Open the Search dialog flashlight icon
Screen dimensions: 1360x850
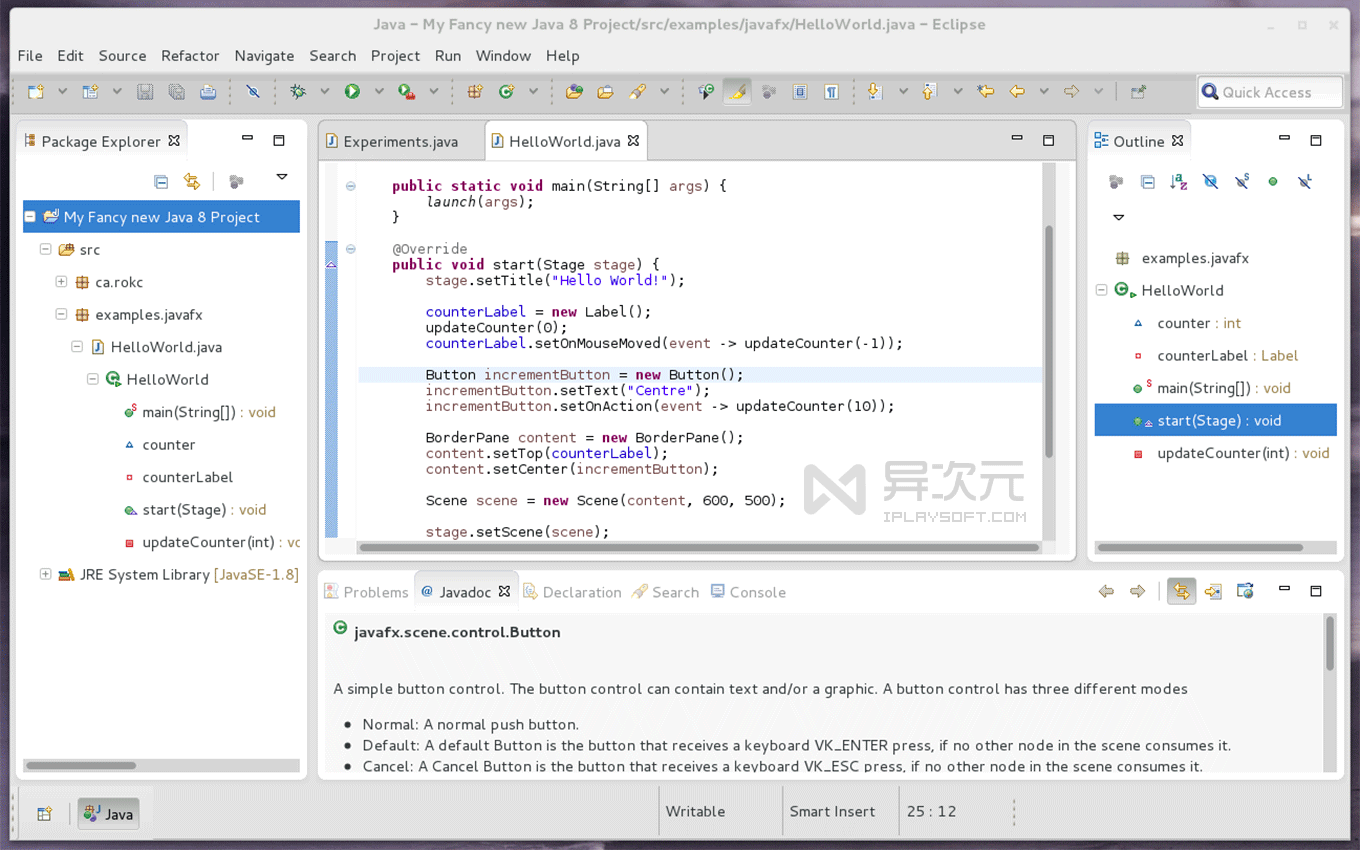point(637,91)
